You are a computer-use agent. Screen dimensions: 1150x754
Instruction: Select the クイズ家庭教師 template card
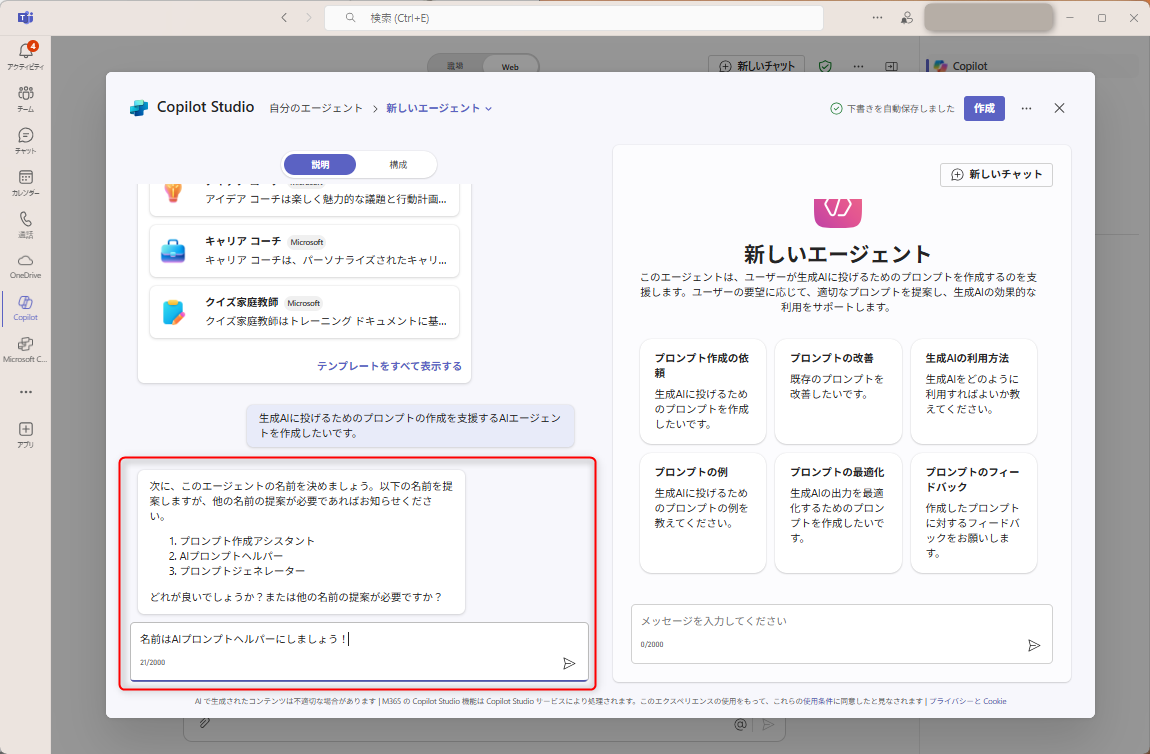click(x=304, y=312)
